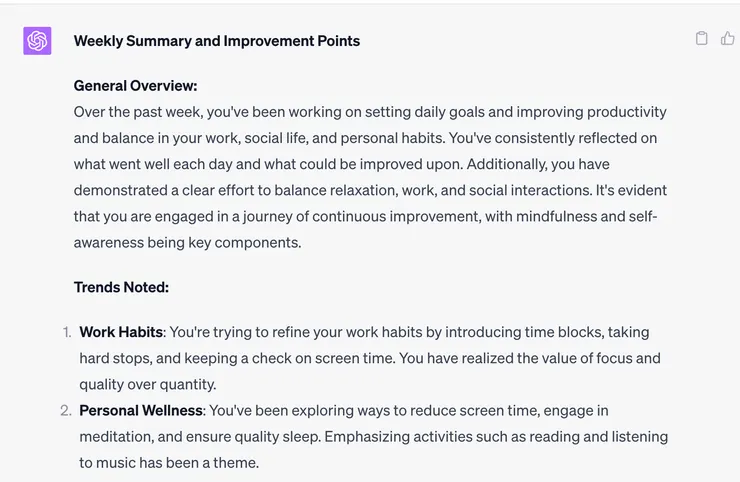The image size is (740, 482).
Task: Click the phrase 'awareness being key components'
Action: click(186, 242)
